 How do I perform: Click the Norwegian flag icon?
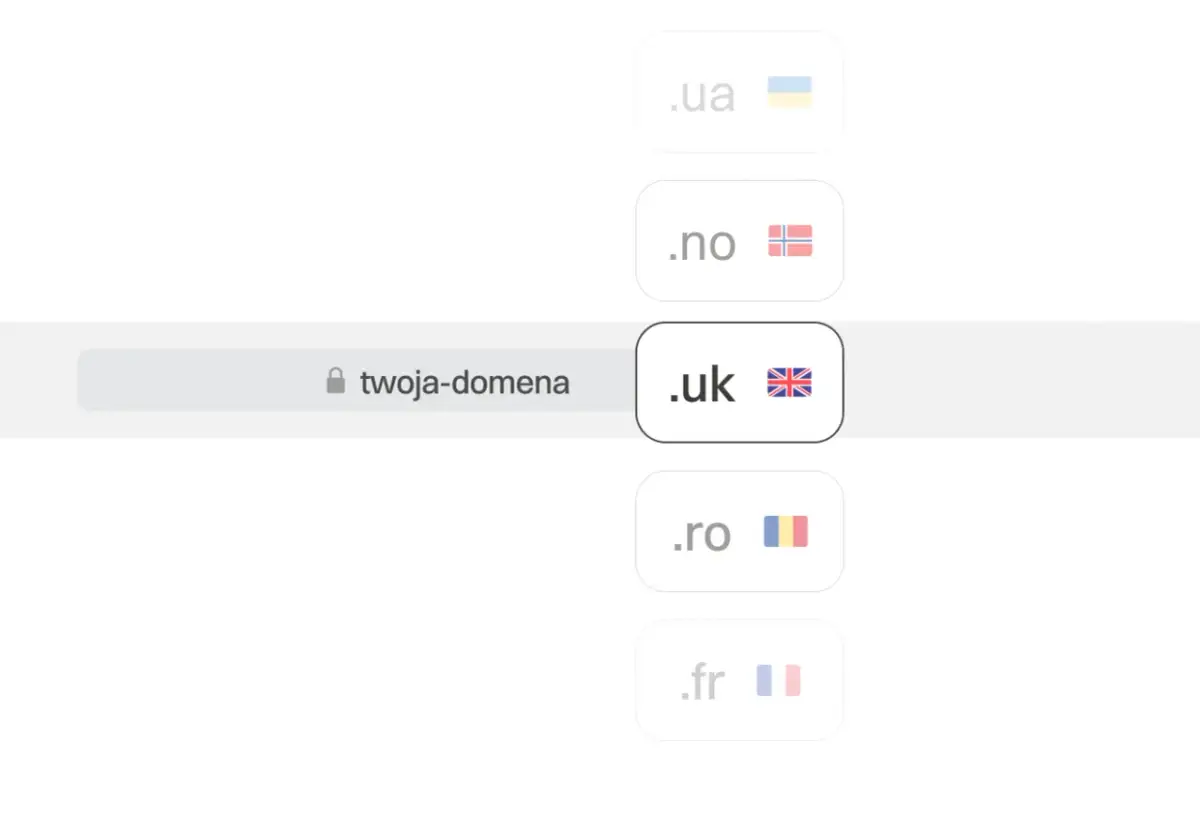pos(790,241)
